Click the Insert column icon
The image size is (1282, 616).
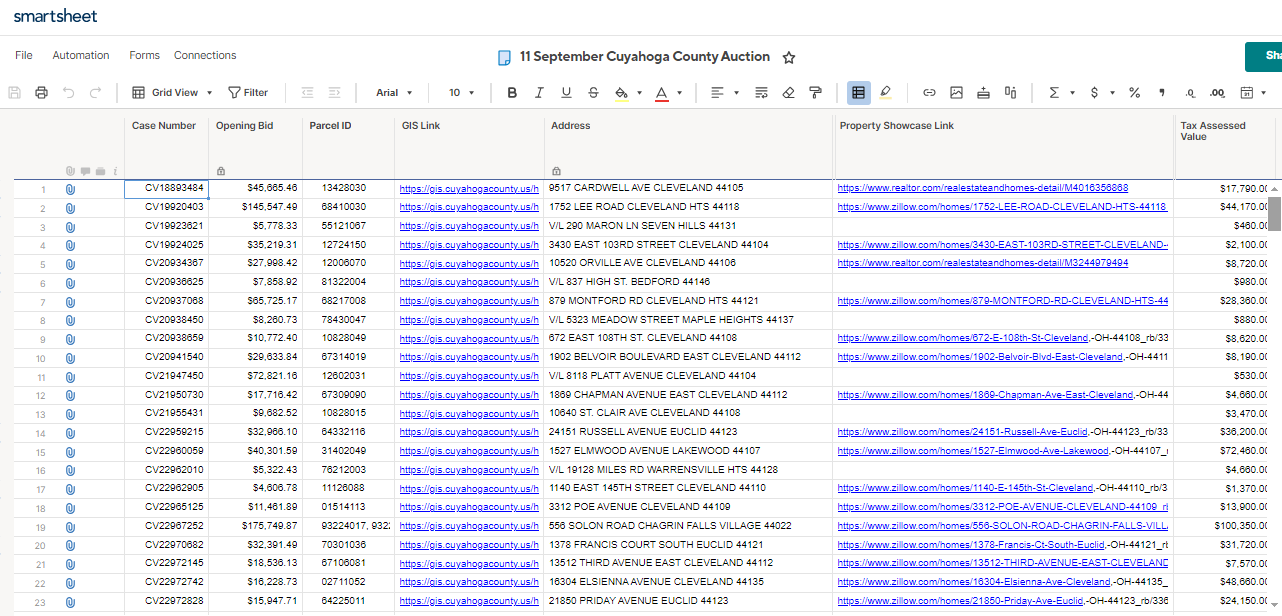[1010, 93]
